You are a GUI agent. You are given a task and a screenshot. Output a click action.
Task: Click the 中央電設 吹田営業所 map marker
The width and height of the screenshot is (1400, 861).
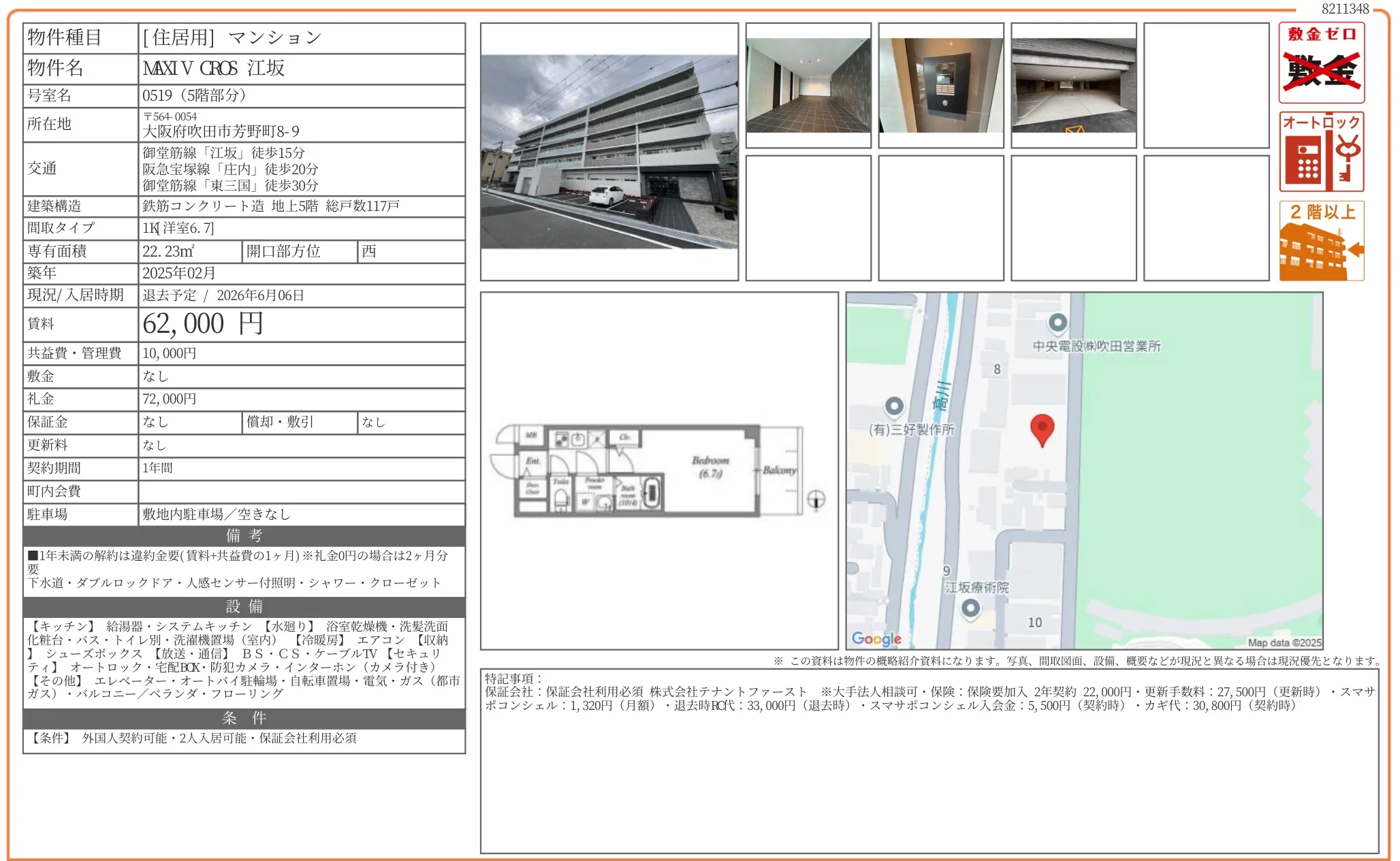(1057, 323)
